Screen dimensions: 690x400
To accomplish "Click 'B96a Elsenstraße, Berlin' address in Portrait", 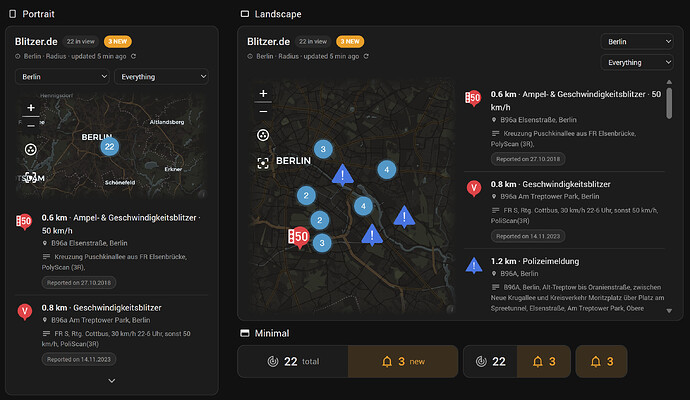I will pyautogui.click(x=89, y=243).
